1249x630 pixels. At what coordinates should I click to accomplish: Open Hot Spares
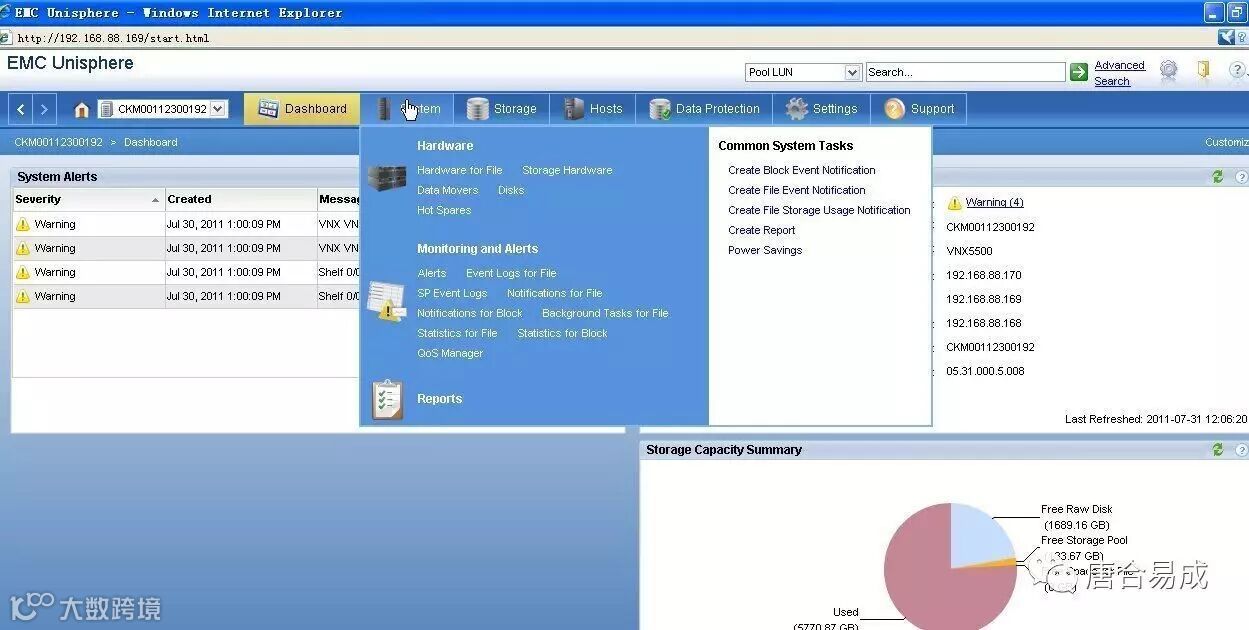444,210
